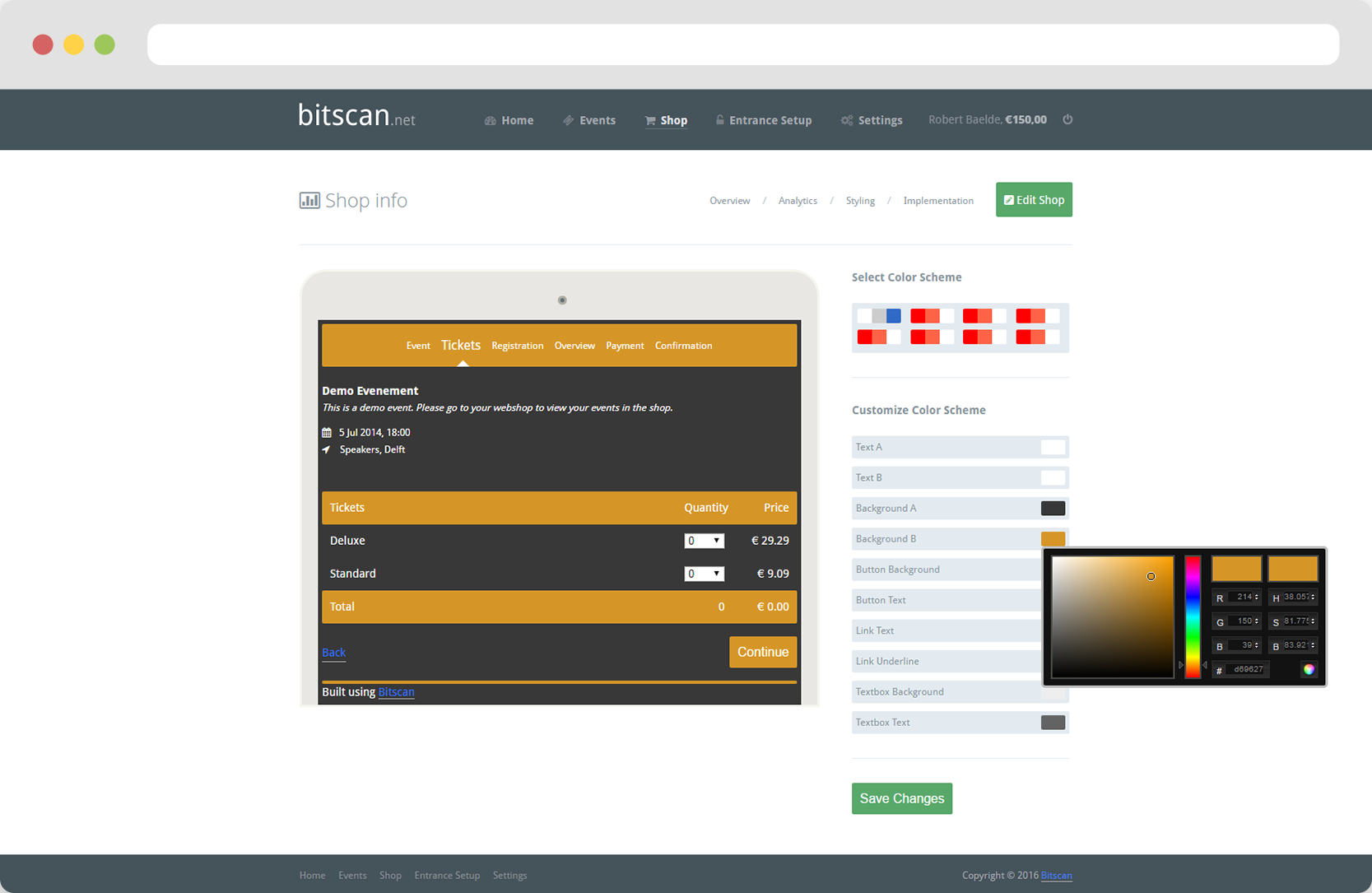Switch to the Registration tab in preview
Viewport: 1372px width, 893px height.
(517, 345)
